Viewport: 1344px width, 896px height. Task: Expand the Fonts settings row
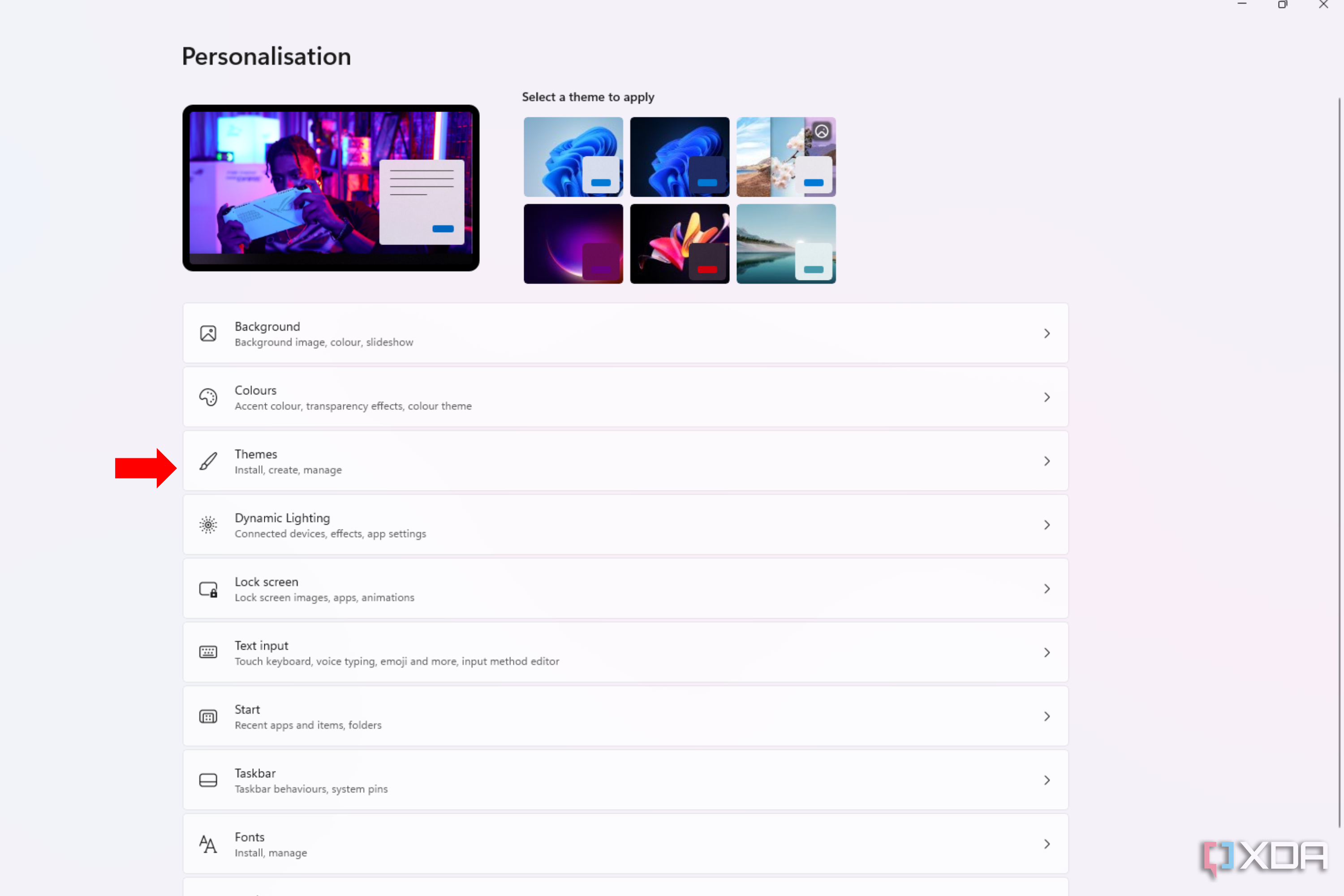coord(1047,844)
